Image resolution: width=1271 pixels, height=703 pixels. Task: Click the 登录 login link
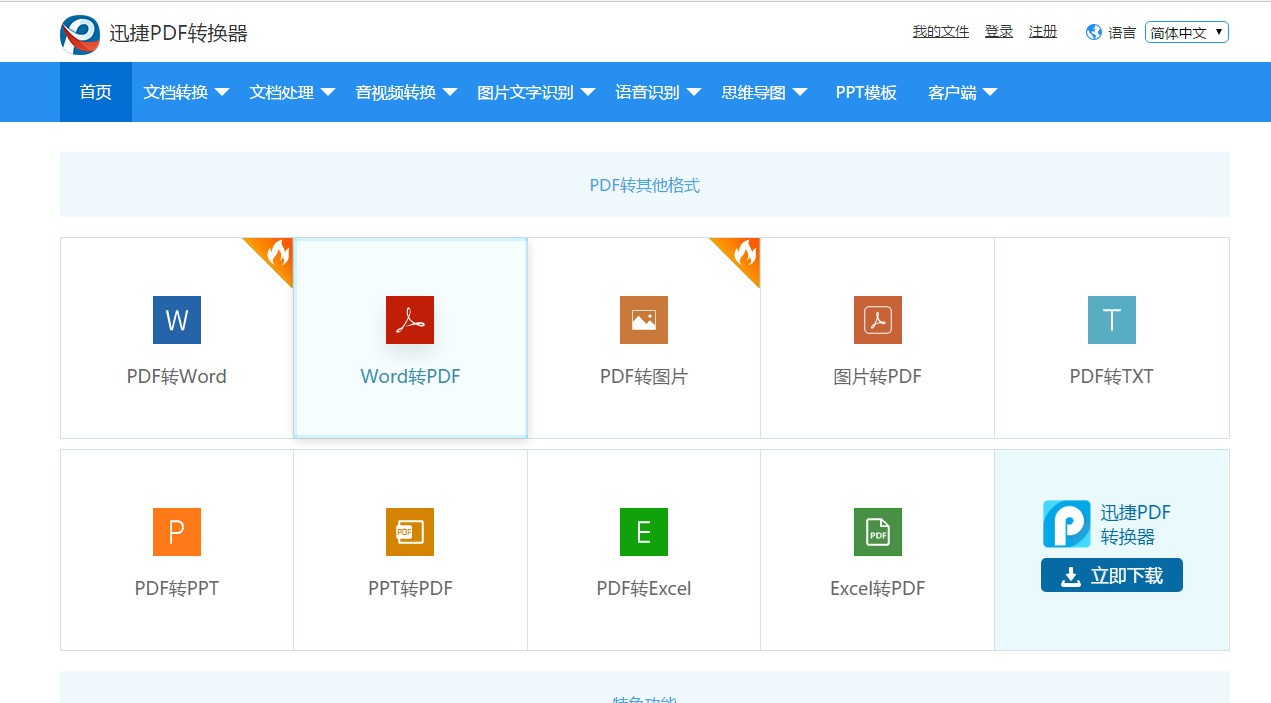(x=999, y=32)
